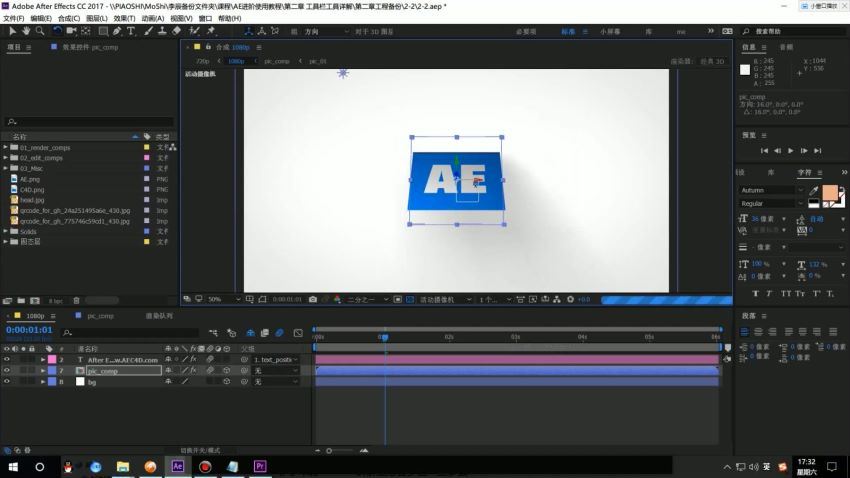Open the Autumn font family dropdown

[772, 190]
